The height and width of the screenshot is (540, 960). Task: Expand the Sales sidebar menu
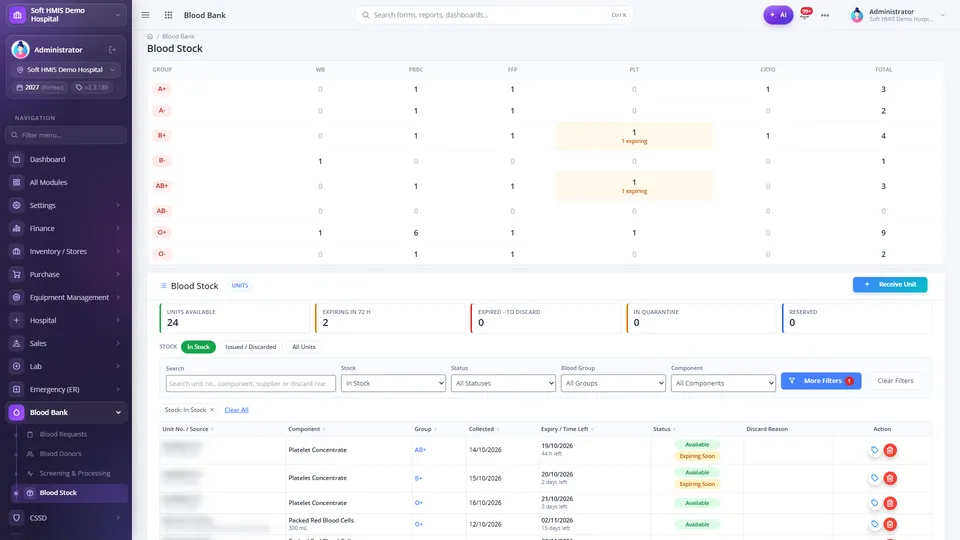[66, 343]
